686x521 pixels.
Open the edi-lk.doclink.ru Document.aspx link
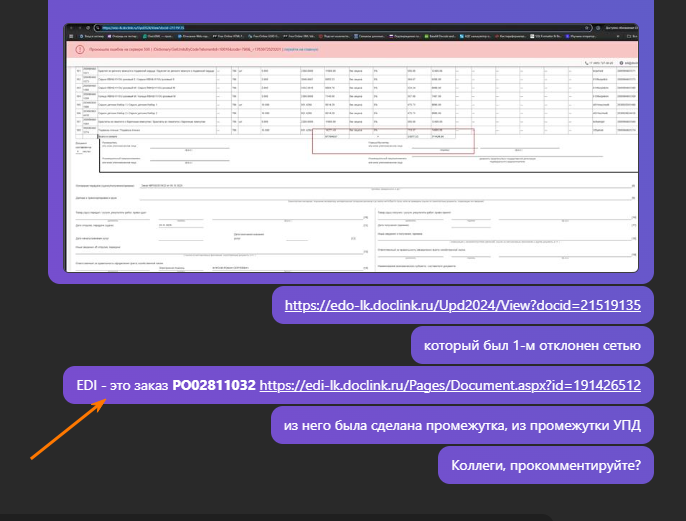(x=450, y=385)
